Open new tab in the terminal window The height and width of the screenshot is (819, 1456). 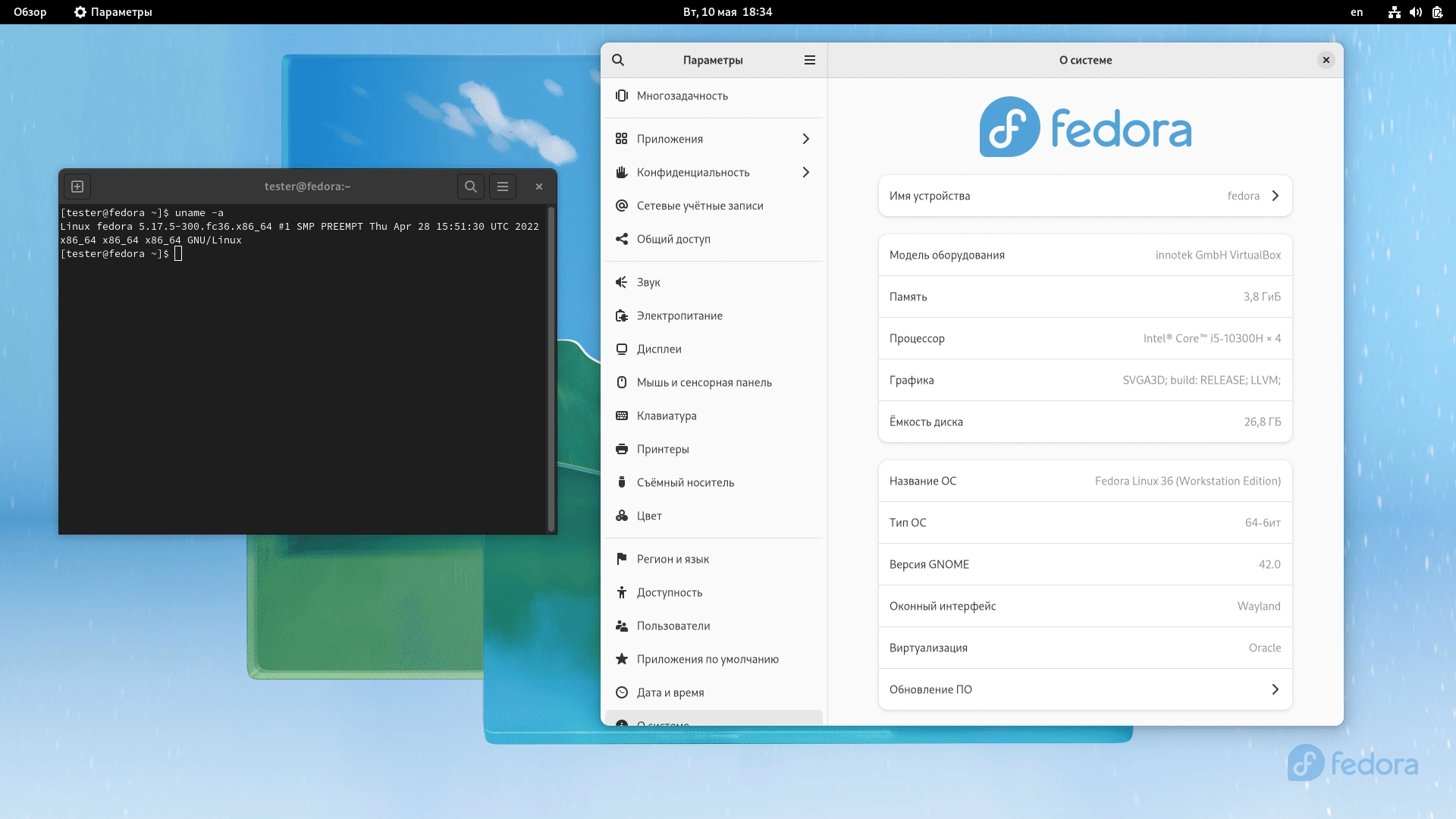(x=77, y=187)
